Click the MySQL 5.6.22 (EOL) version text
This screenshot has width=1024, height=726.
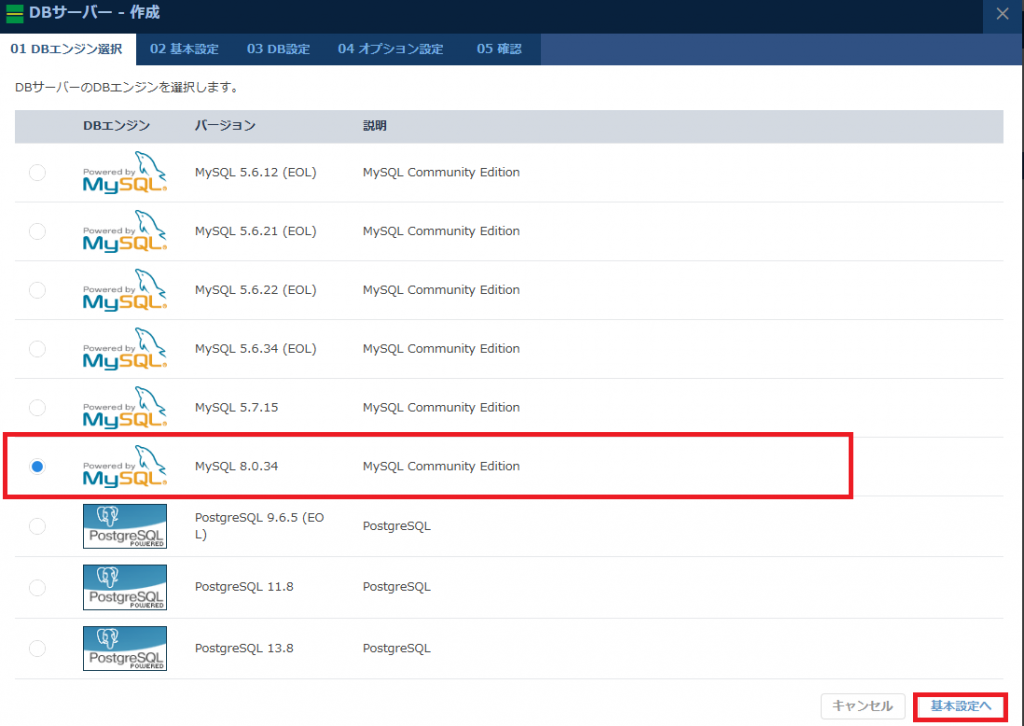255,290
